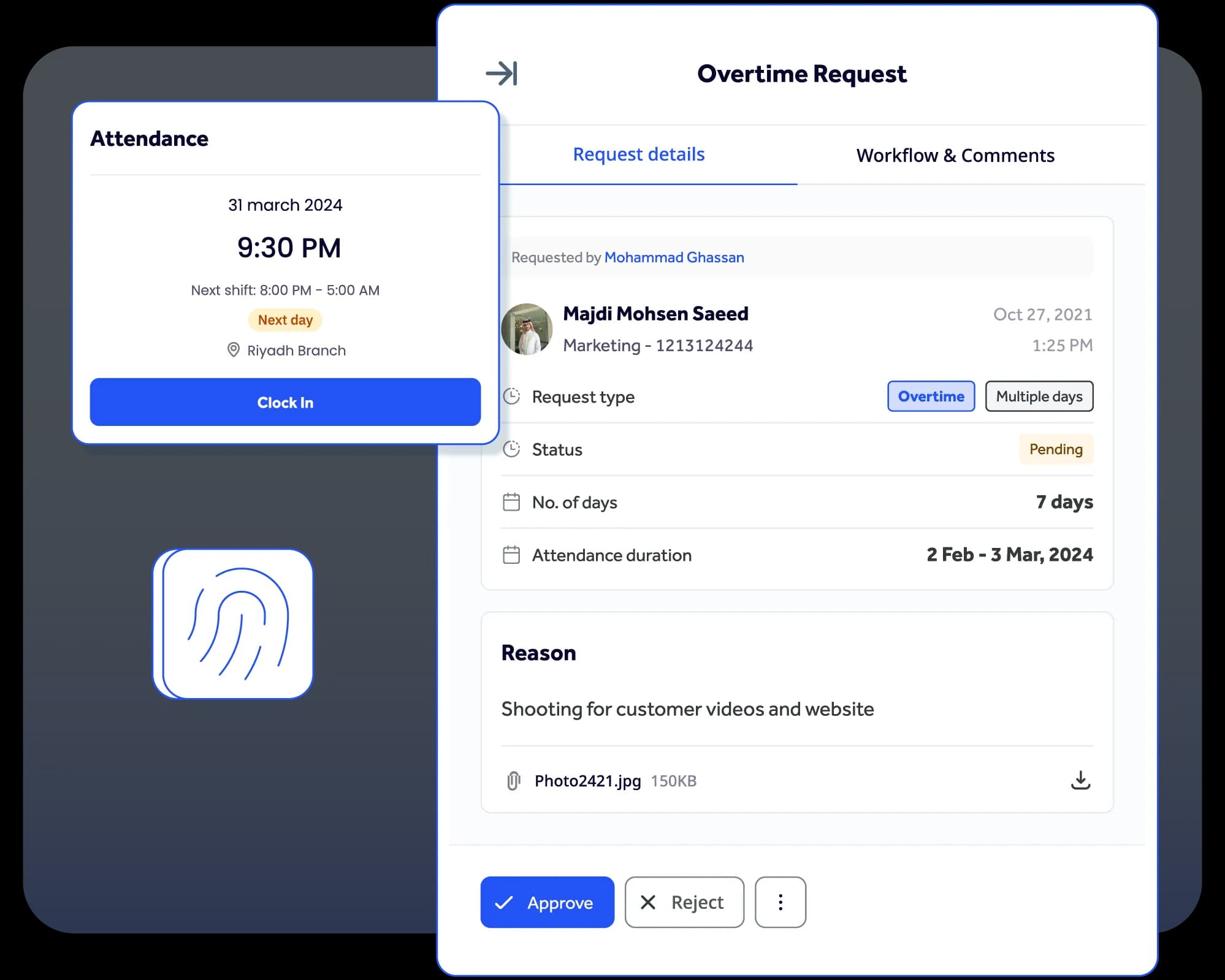Click the Clock In button

(x=284, y=402)
